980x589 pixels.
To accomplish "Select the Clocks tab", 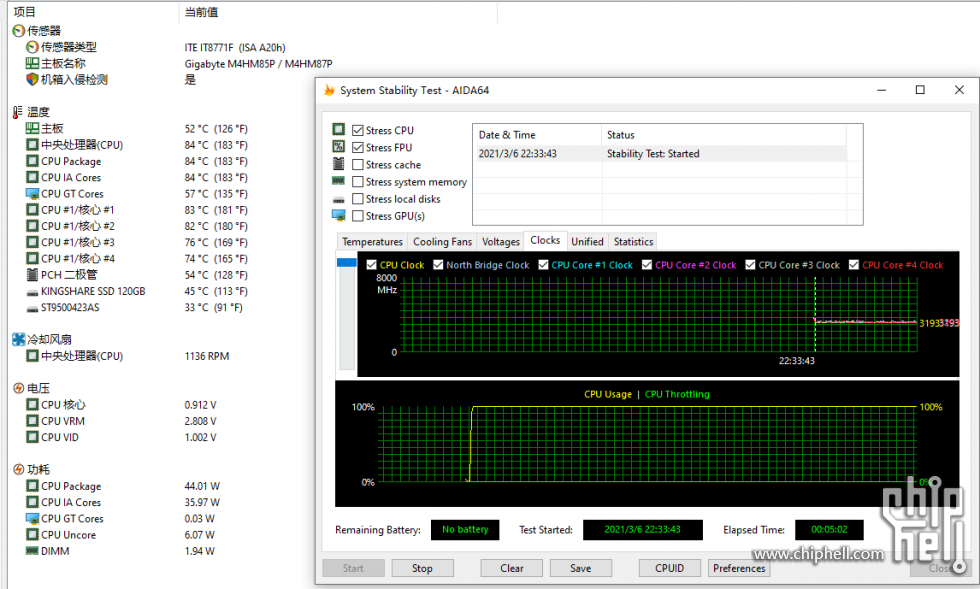I will (545, 240).
